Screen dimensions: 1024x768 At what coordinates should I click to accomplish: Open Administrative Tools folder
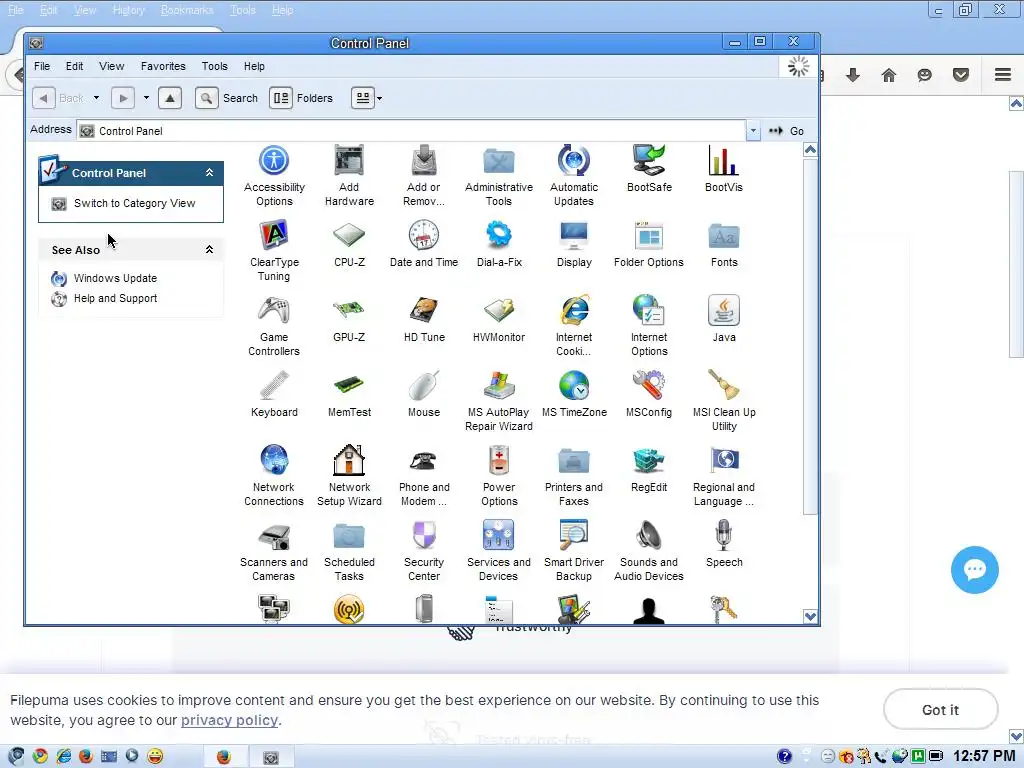[x=499, y=176]
